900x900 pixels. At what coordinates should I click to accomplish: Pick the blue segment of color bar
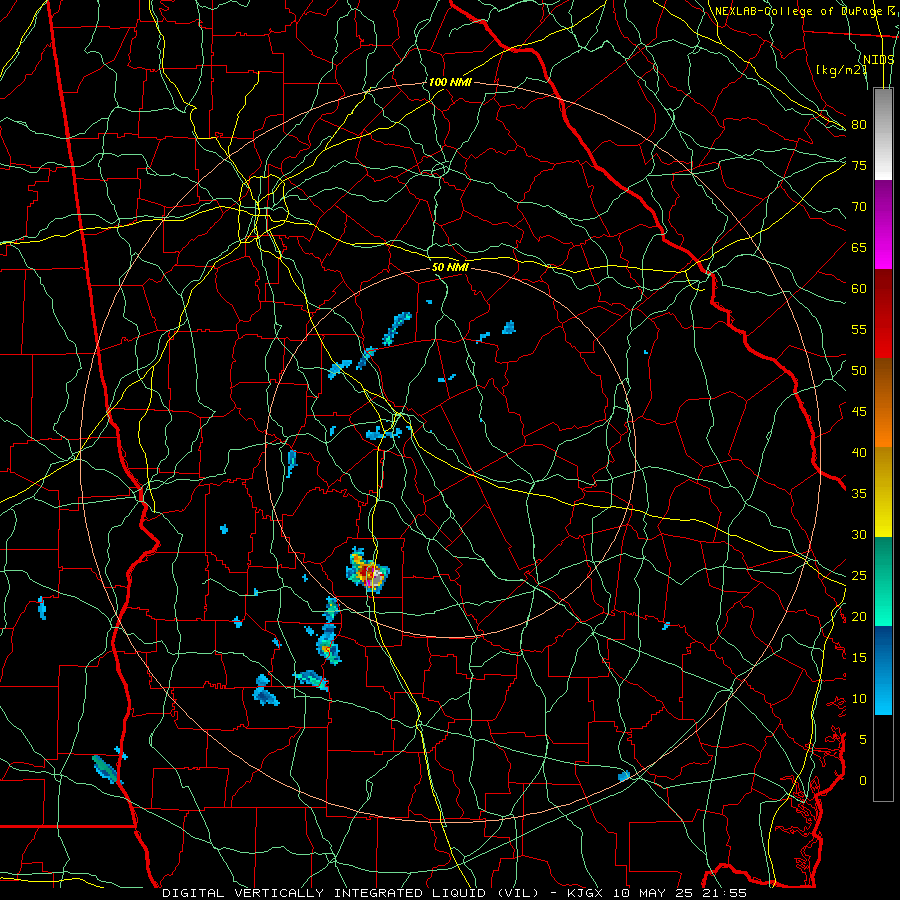[883, 670]
